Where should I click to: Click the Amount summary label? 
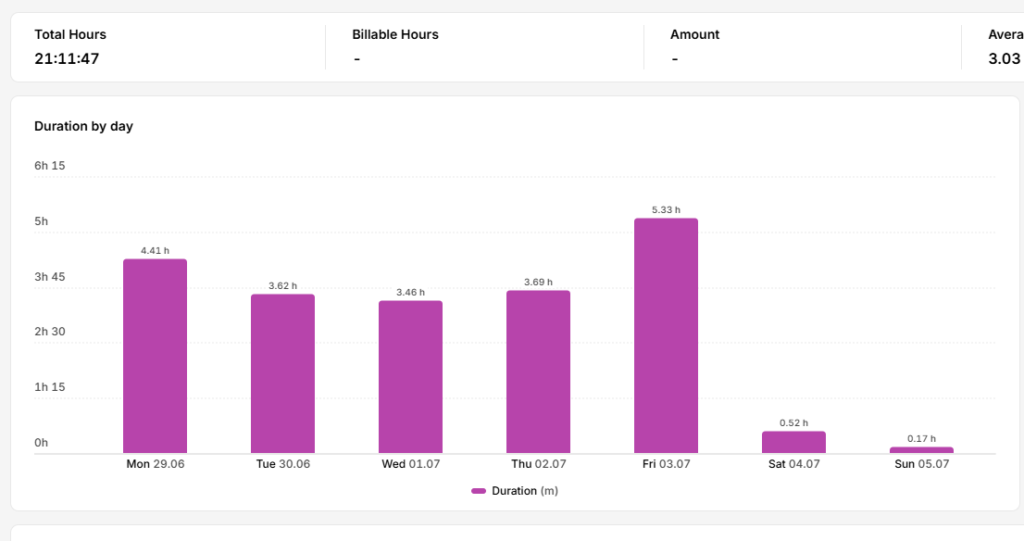point(694,35)
